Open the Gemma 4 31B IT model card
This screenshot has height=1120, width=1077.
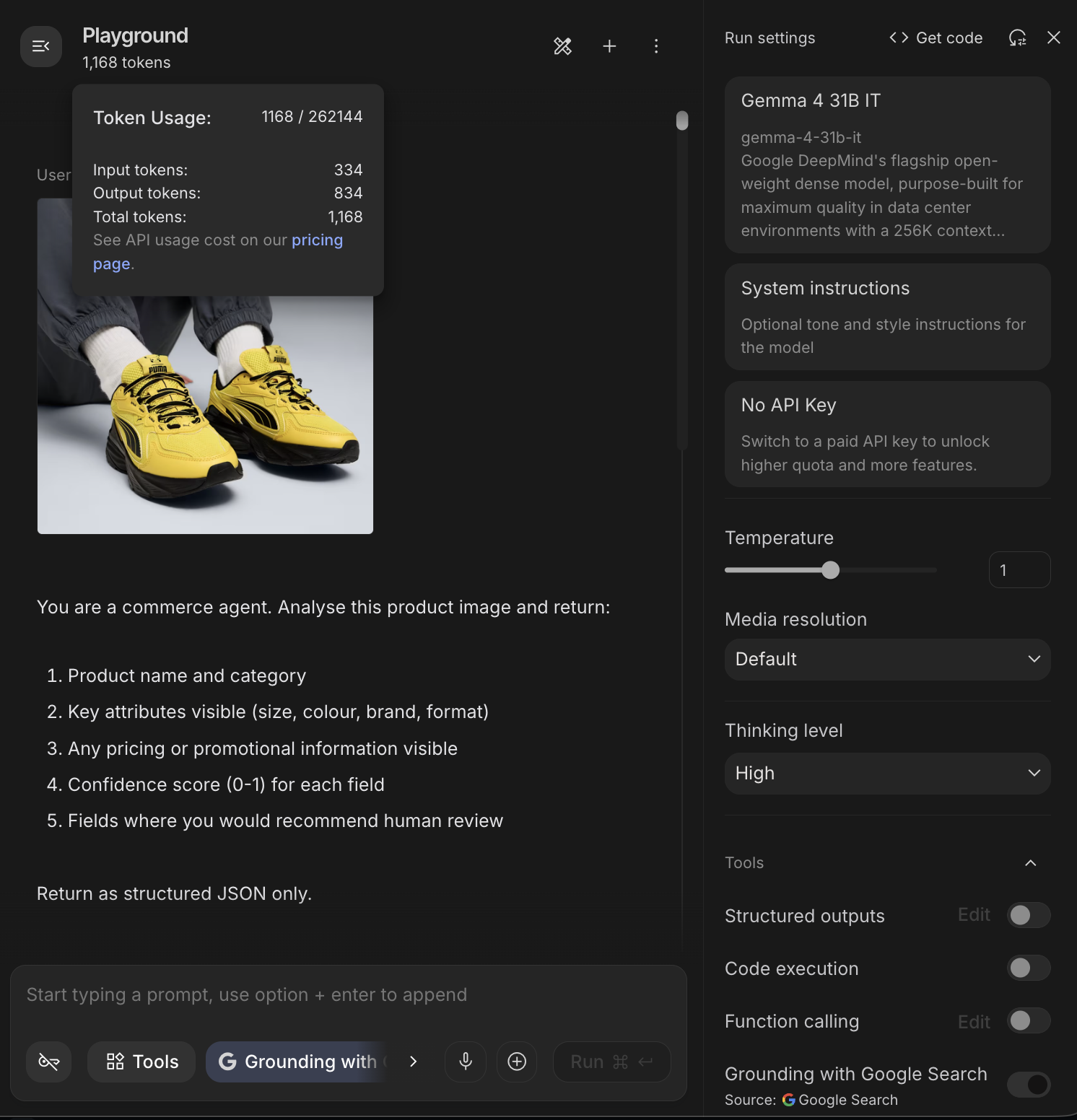(x=887, y=165)
